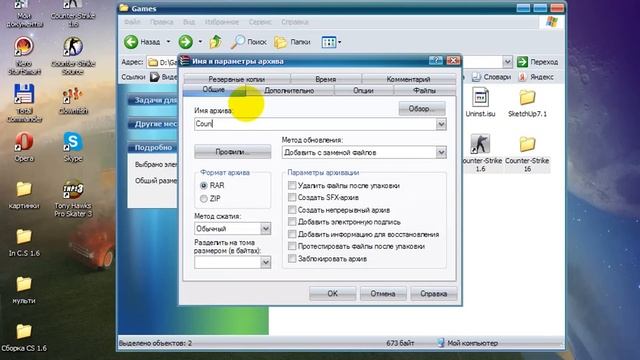Open the Яндекс link in links bar

(x=536, y=77)
